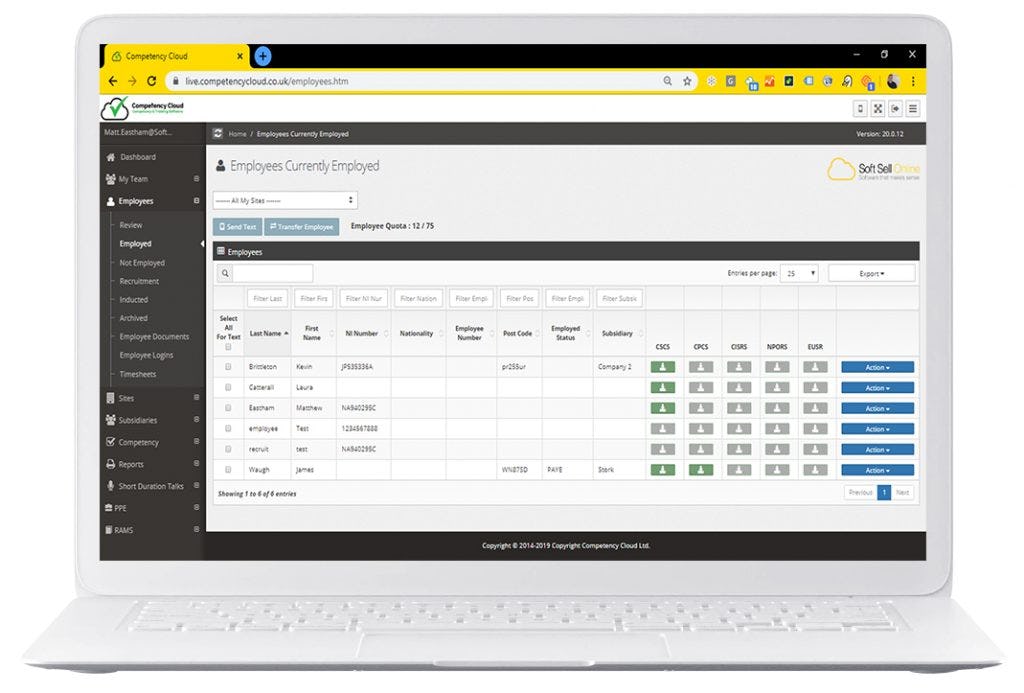Open the Action dropdown for Eastham
Screen dimensions: 1024x693
point(876,408)
